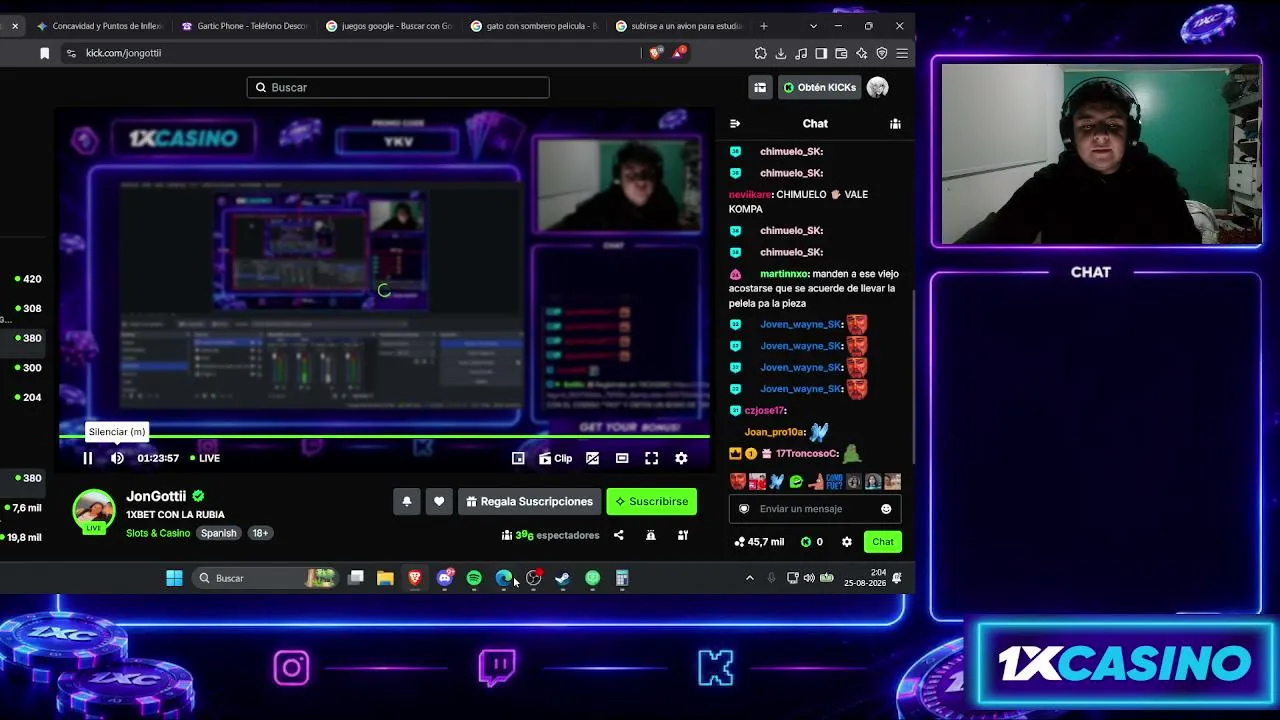The width and height of the screenshot is (1280, 720).
Task: Switch to gato con sombrero película tab
Action: click(533, 26)
